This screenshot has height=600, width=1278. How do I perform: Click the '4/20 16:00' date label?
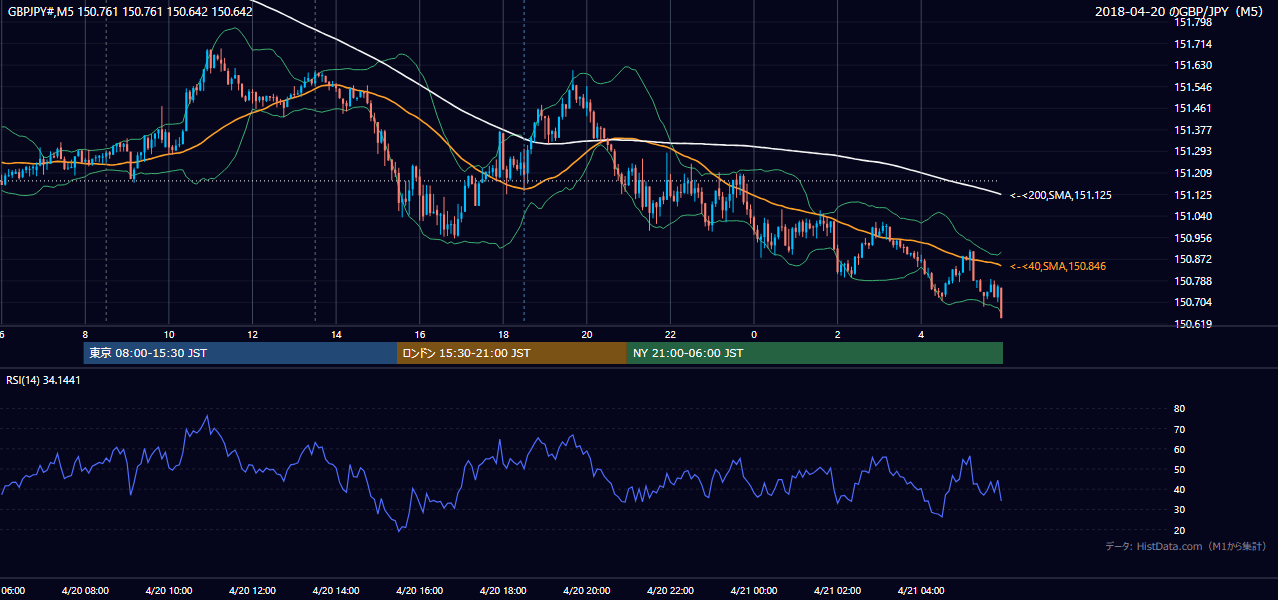click(419, 590)
